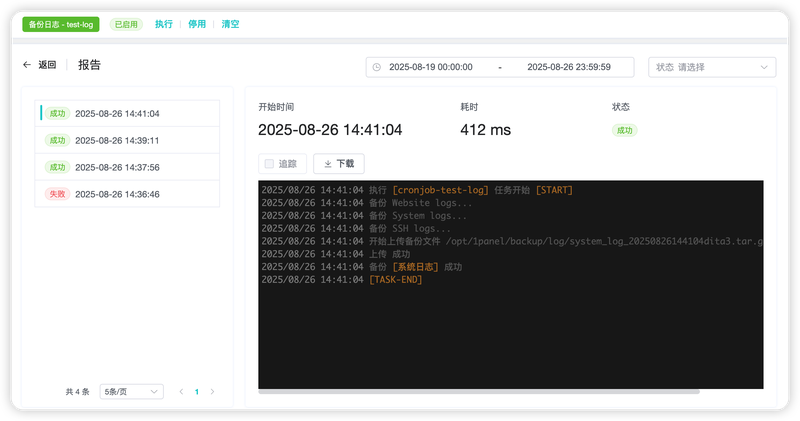Click the 备份 System logs... log line
This screenshot has width=800, height=421.
point(364,216)
